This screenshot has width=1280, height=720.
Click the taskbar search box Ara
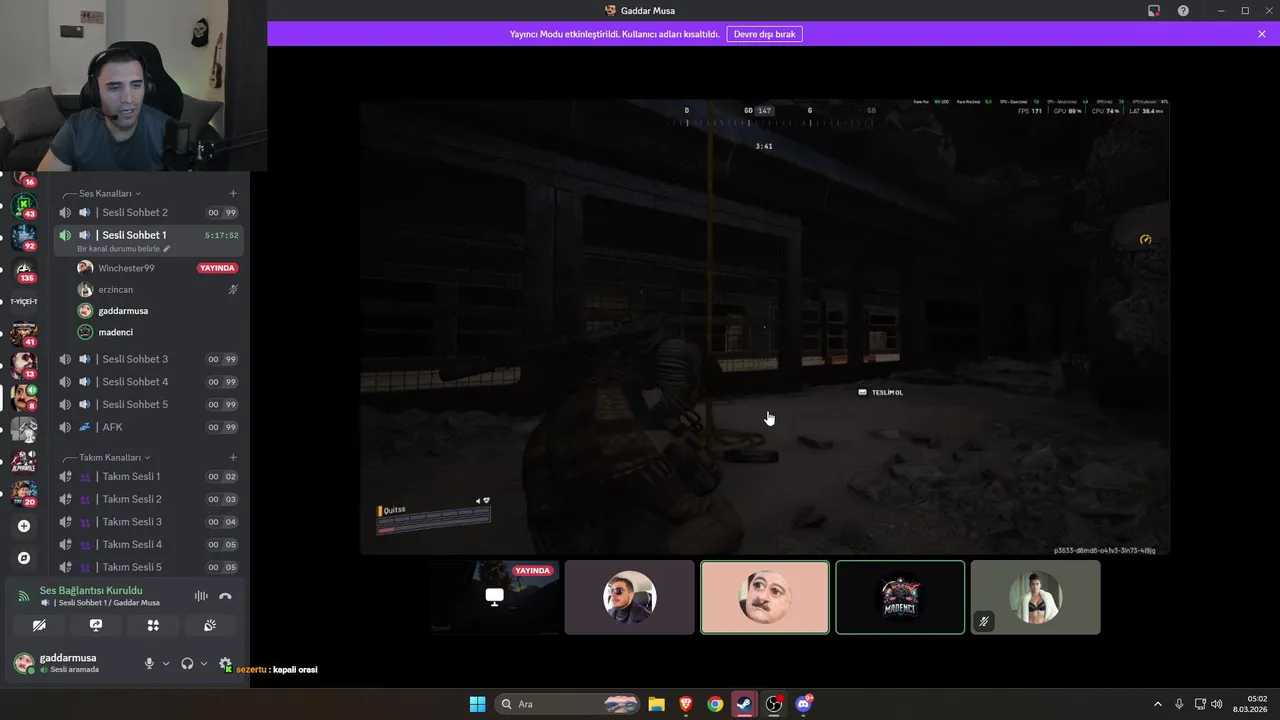point(566,704)
